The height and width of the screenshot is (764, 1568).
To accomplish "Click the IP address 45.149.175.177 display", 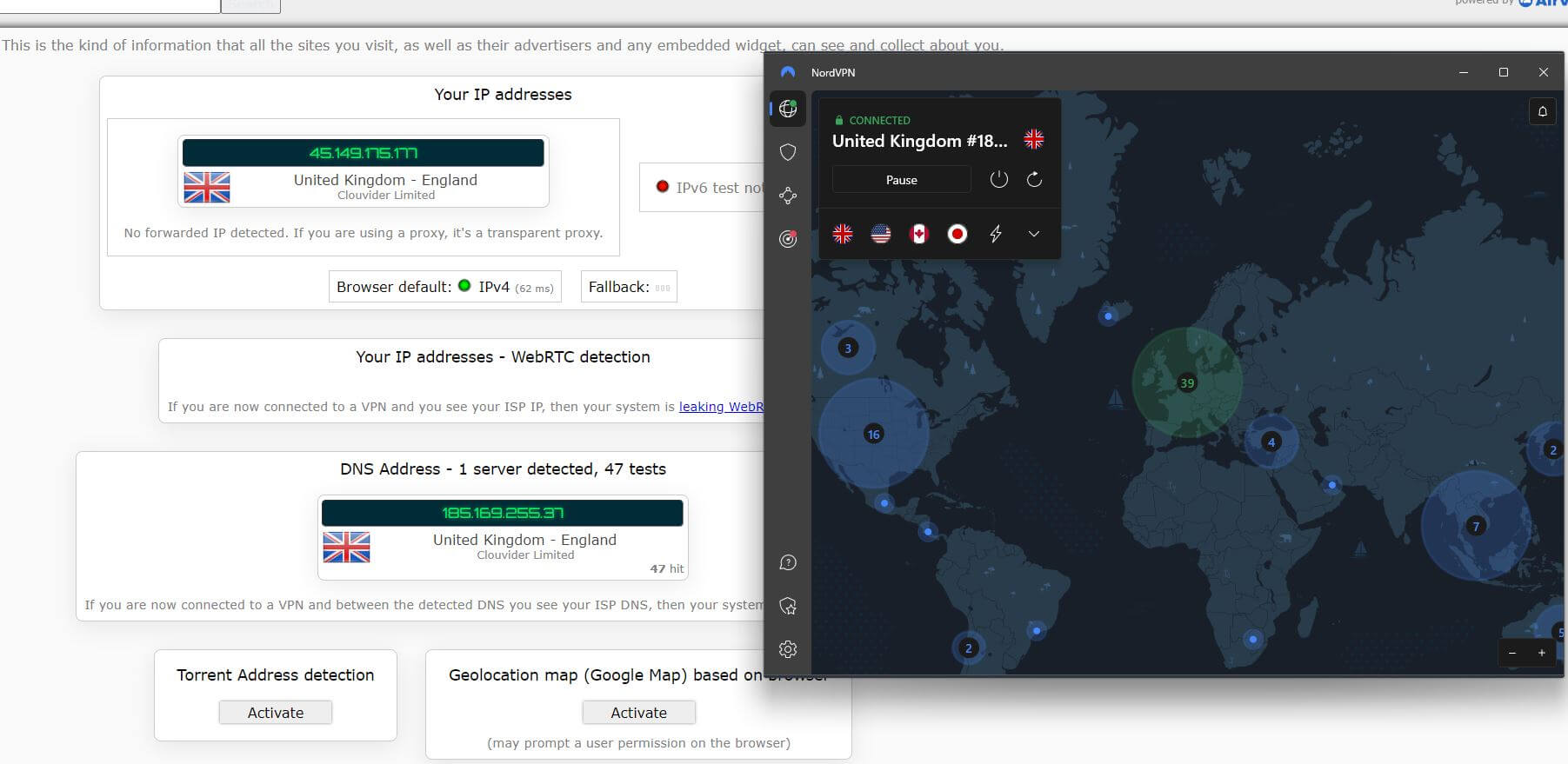I will pos(364,153).
